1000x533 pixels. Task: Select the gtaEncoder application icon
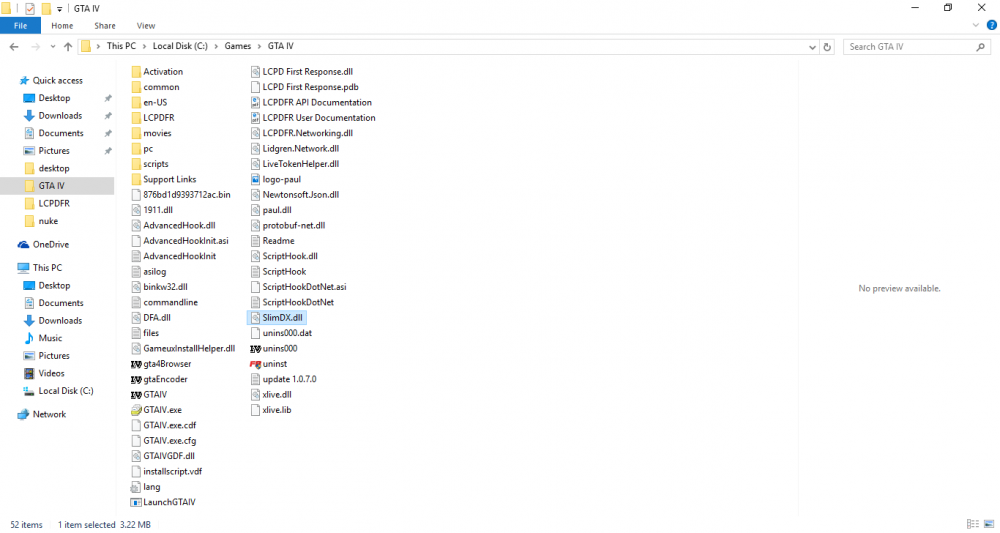(x=136, y=379)
